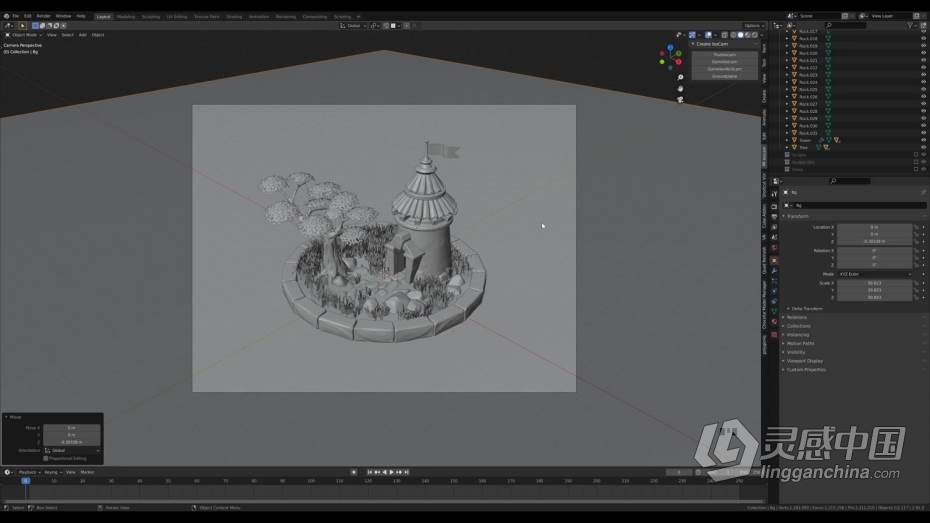The height and width of the screenshot is (523, 930).
Task: Select wireframe shading mode
Action: pos(733,35)
